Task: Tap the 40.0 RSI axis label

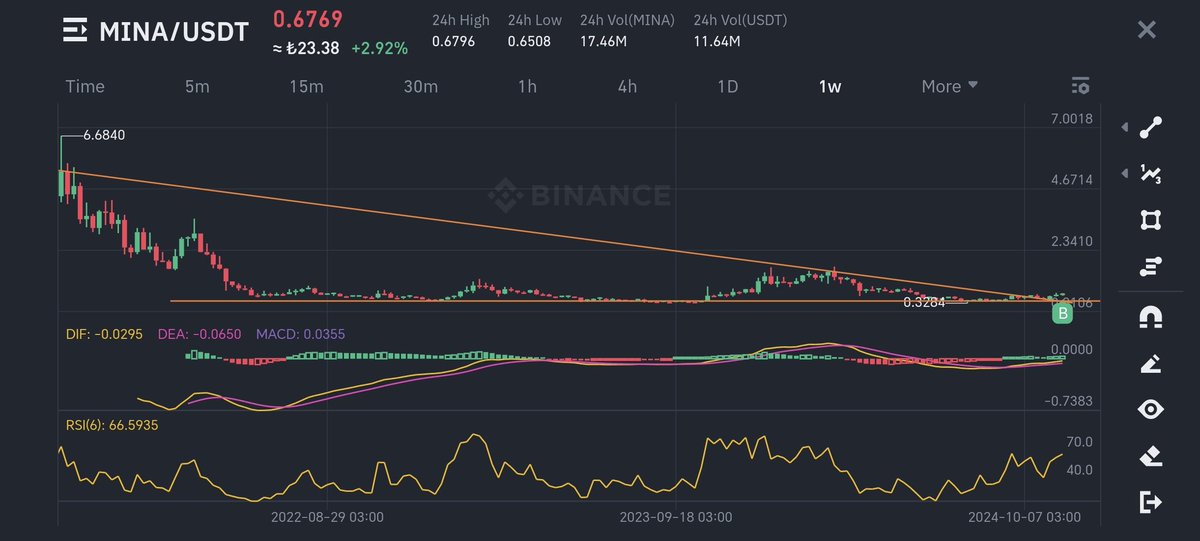Action: click(1080, 470)
